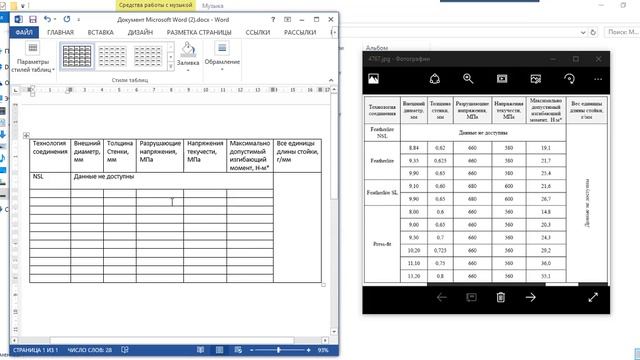The image size is (640, 360).
Task: Go to the next photo
Action: click(x=531, y=297)
